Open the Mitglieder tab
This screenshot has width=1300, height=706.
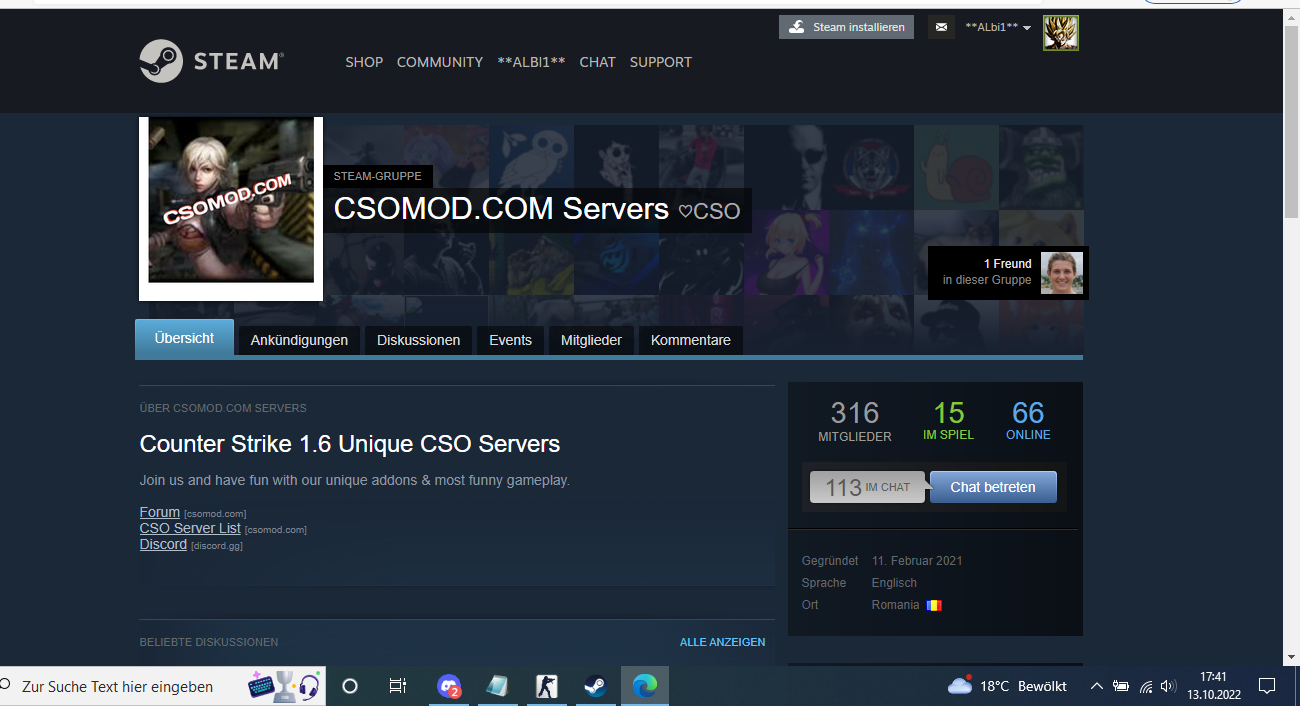[x=591, y=340]
